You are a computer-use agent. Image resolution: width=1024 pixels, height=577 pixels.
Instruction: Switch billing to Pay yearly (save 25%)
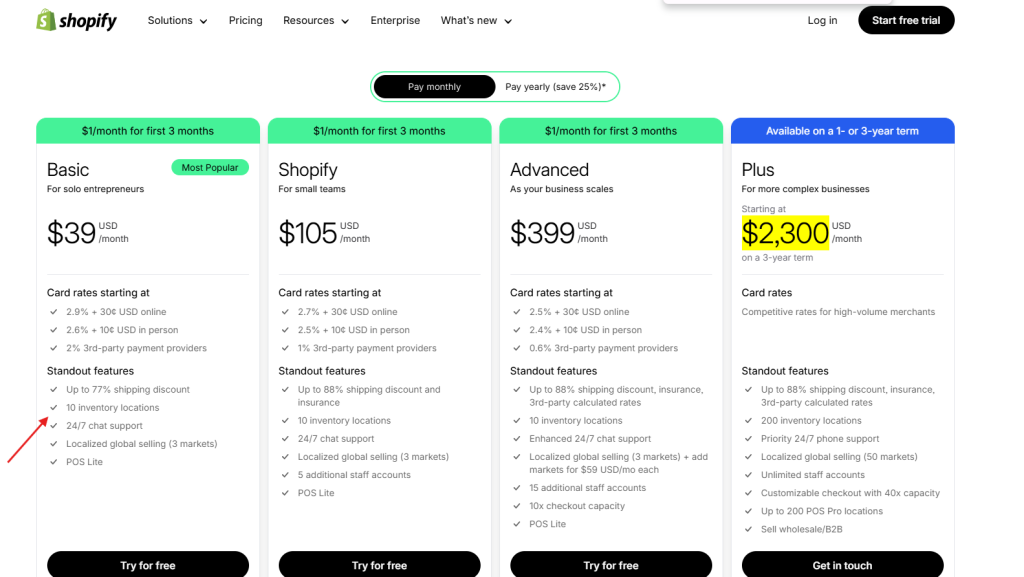point(555,87)
